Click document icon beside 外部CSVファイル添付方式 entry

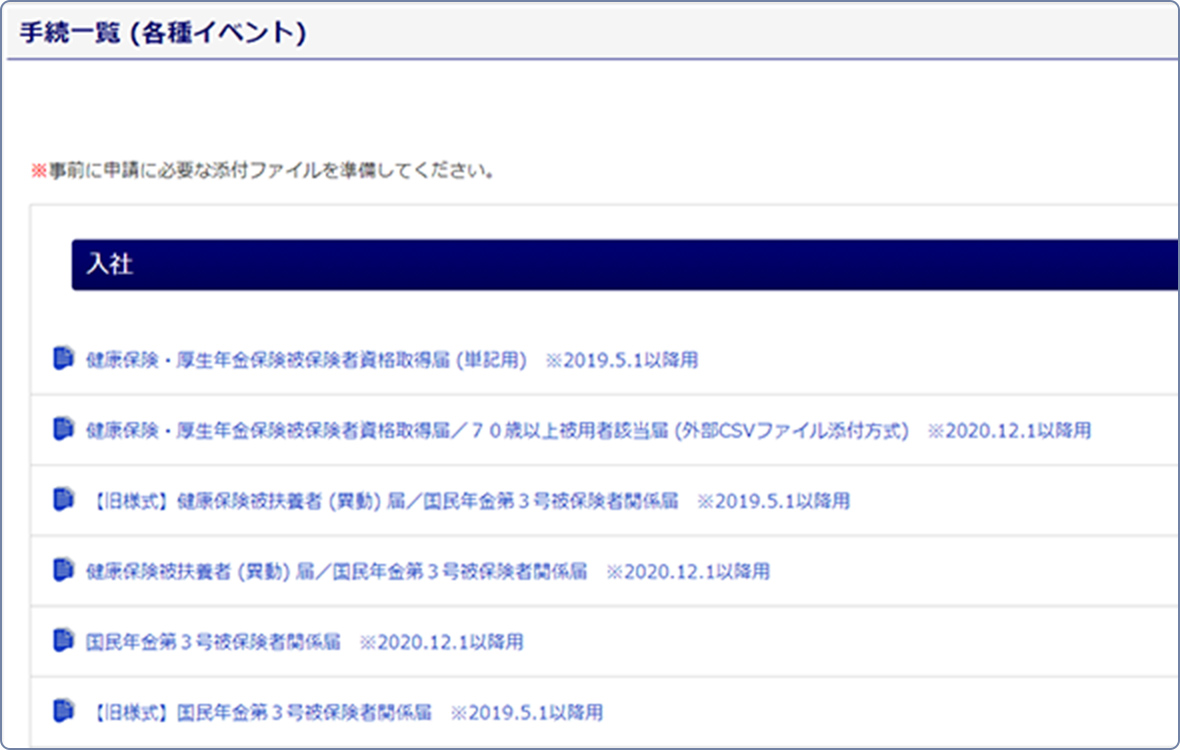(63, 429)
